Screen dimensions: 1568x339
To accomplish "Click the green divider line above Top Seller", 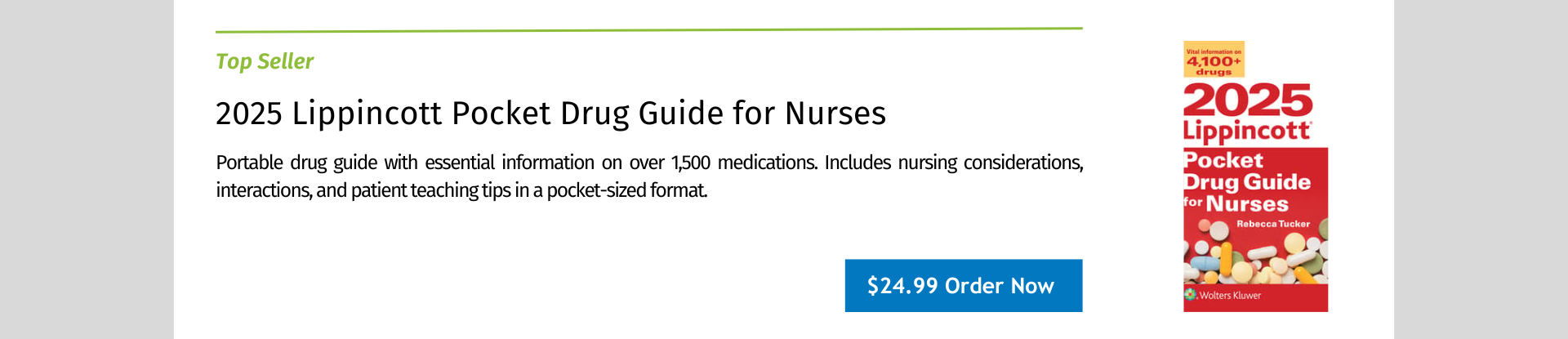I will pos(649,30).
